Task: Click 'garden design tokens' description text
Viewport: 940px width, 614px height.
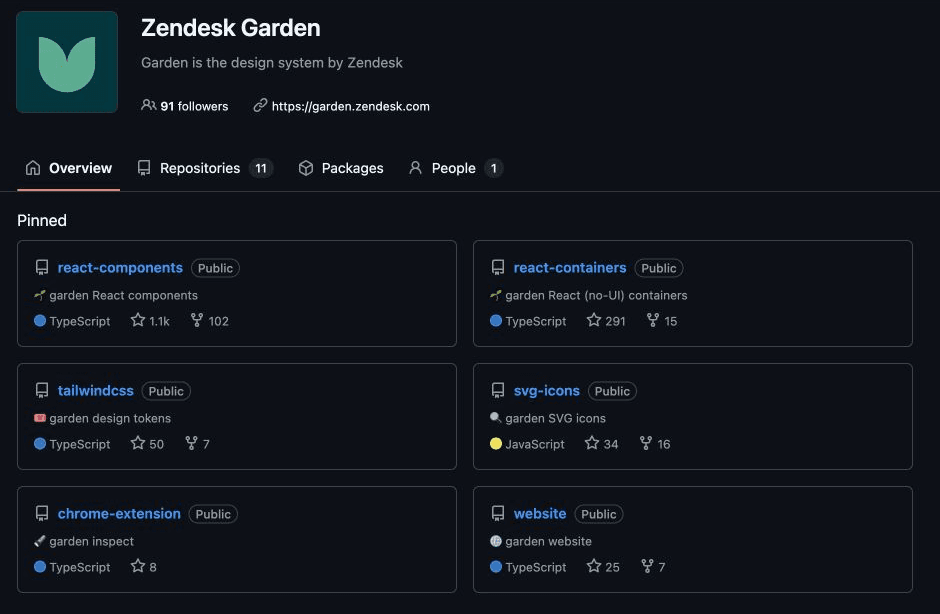Action: coord(110,418)
